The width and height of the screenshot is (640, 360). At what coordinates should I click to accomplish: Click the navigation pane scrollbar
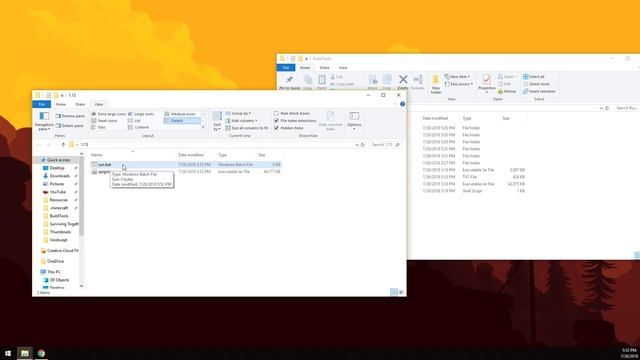[82, 196]
